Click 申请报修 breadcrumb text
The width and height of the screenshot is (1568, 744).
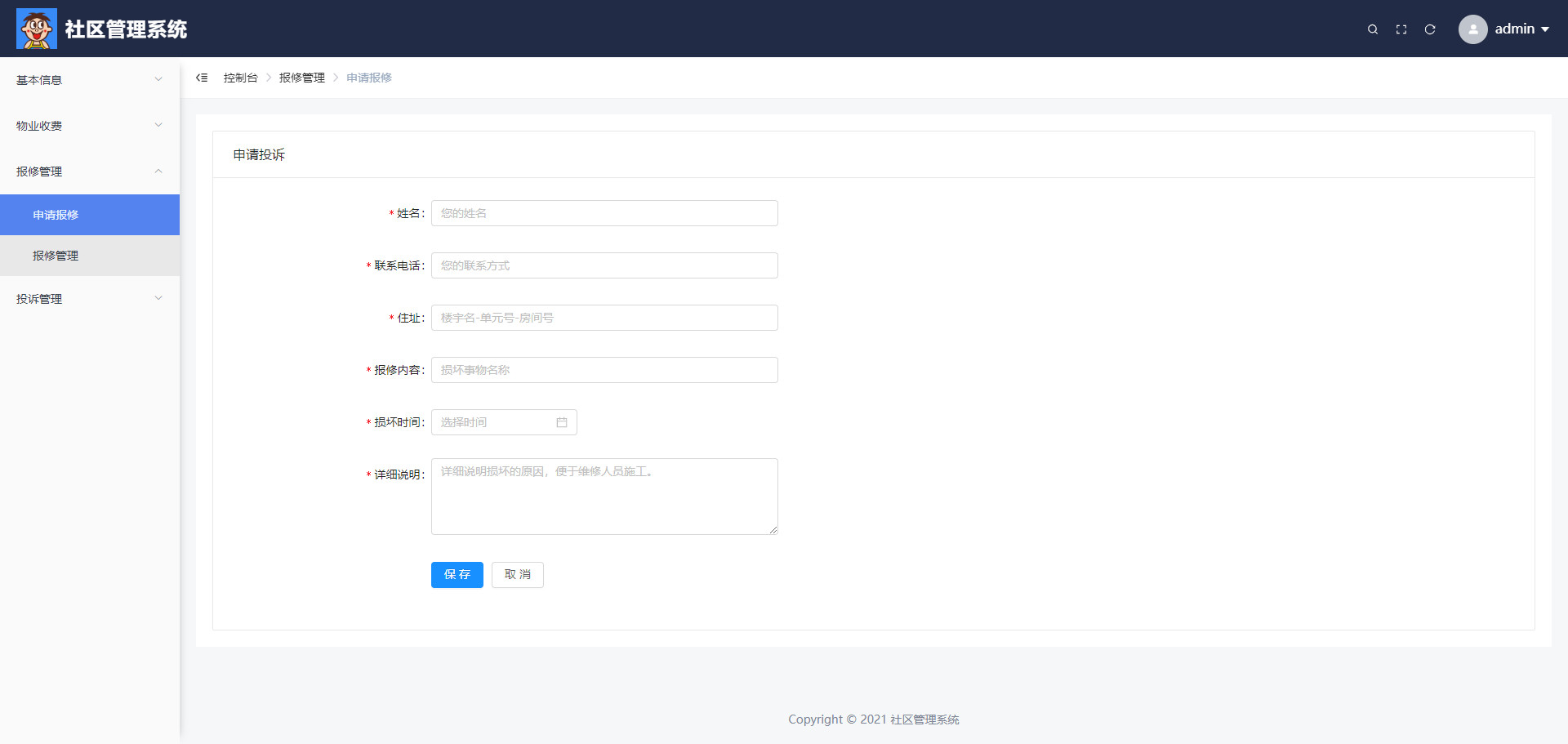[369, 78]
